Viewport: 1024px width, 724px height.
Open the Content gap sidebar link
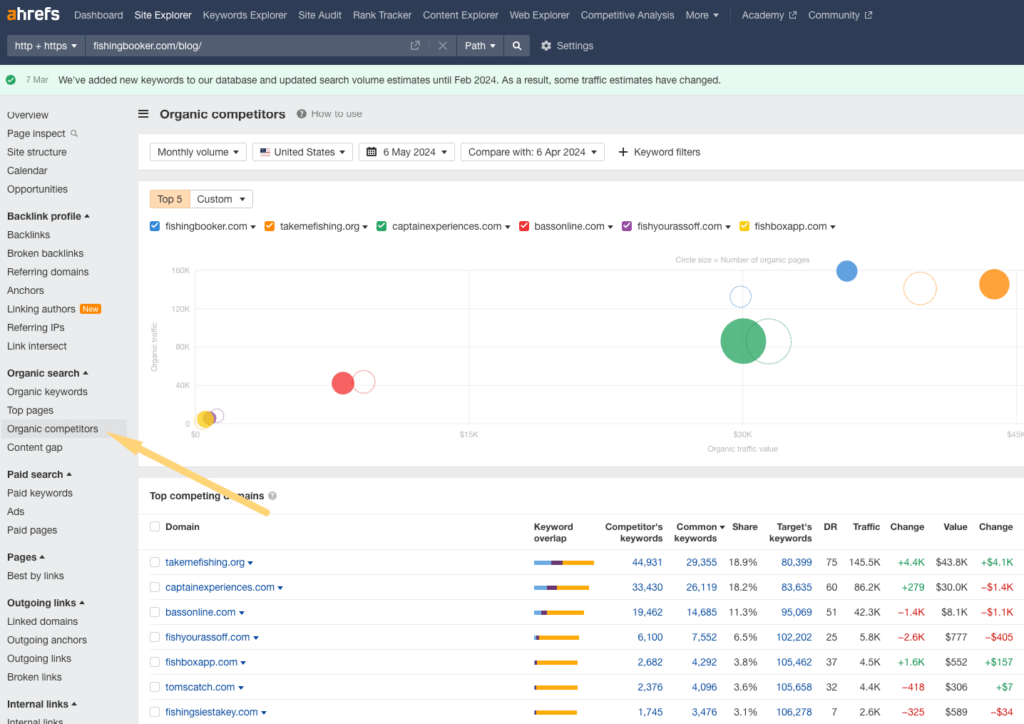[35, 448]
